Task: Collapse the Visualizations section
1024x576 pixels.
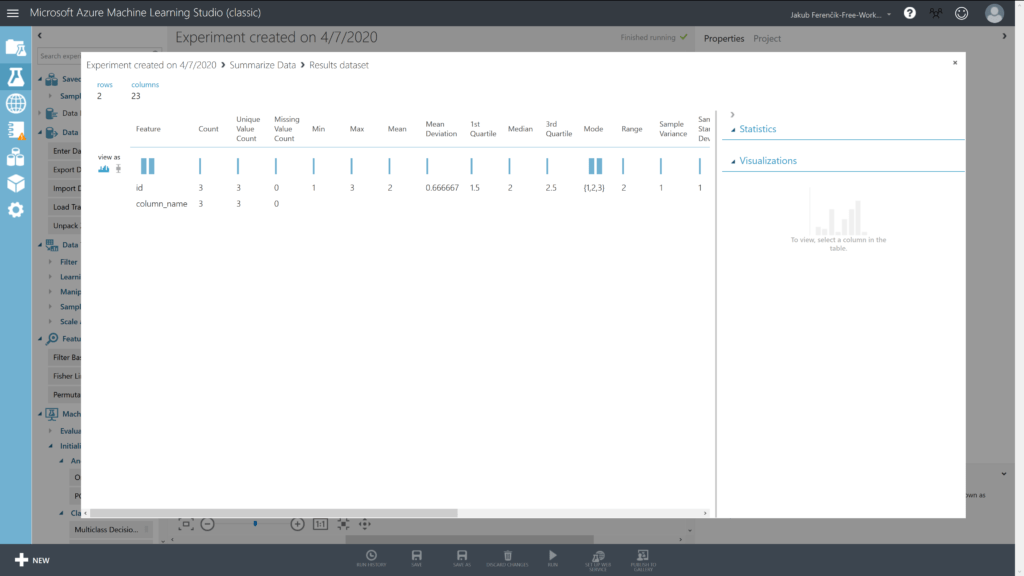Action: [732, 161]
